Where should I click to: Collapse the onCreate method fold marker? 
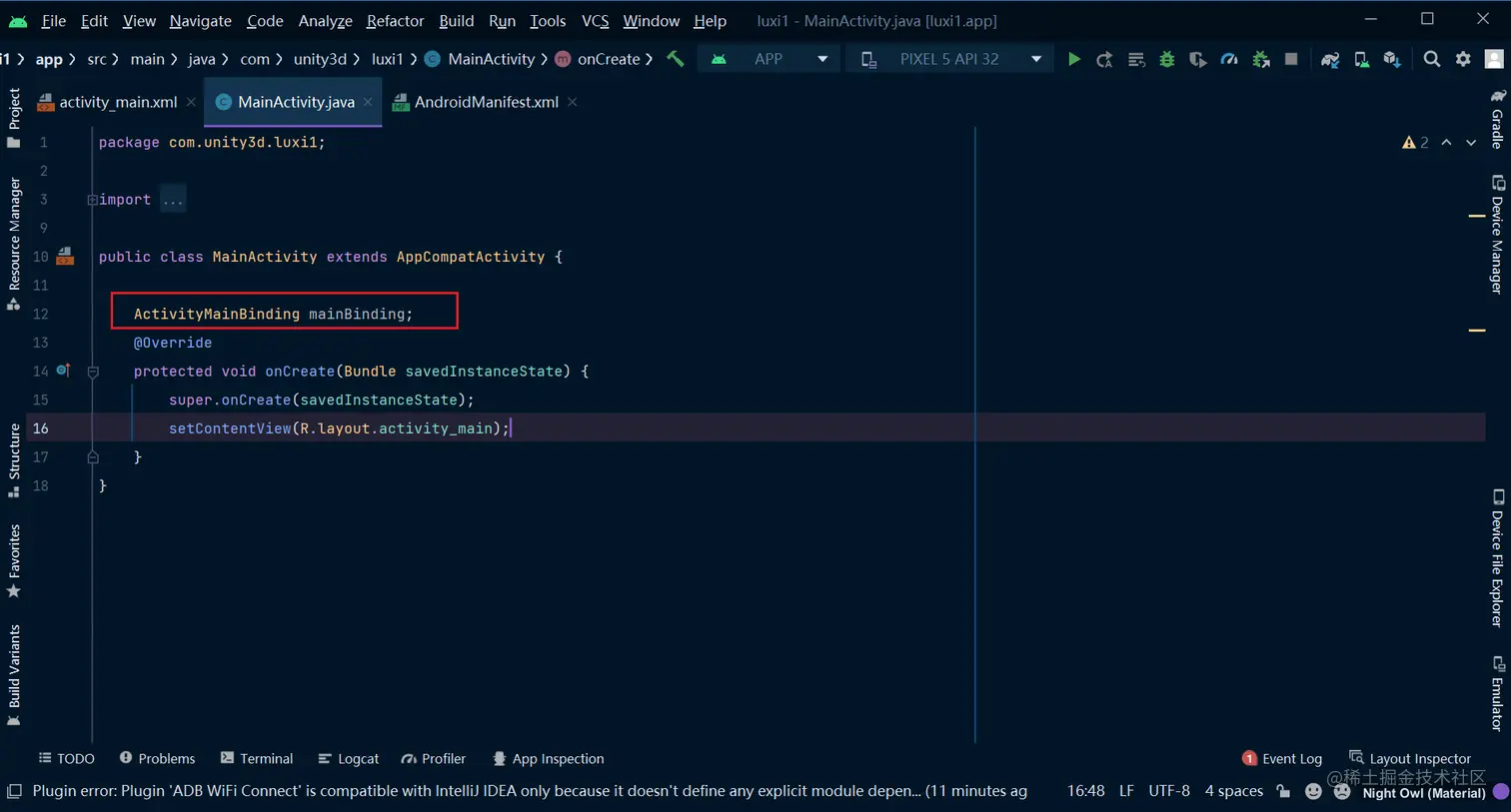[93, 372]
